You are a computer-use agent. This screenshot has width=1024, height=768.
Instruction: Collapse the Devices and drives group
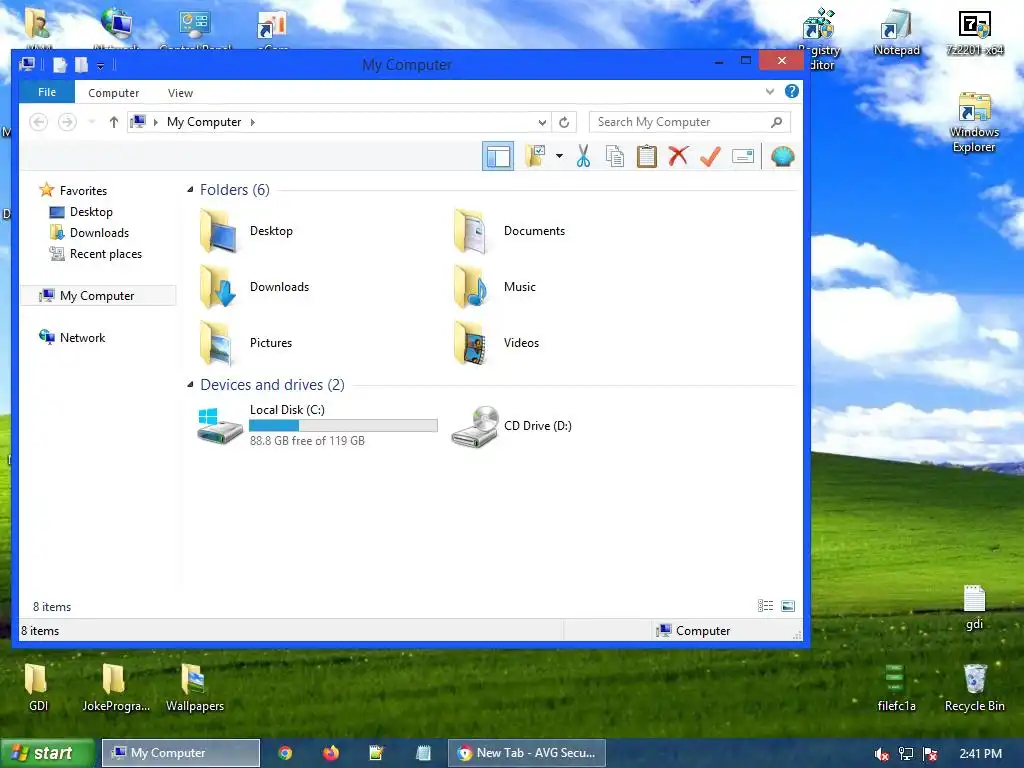point(190,385)
